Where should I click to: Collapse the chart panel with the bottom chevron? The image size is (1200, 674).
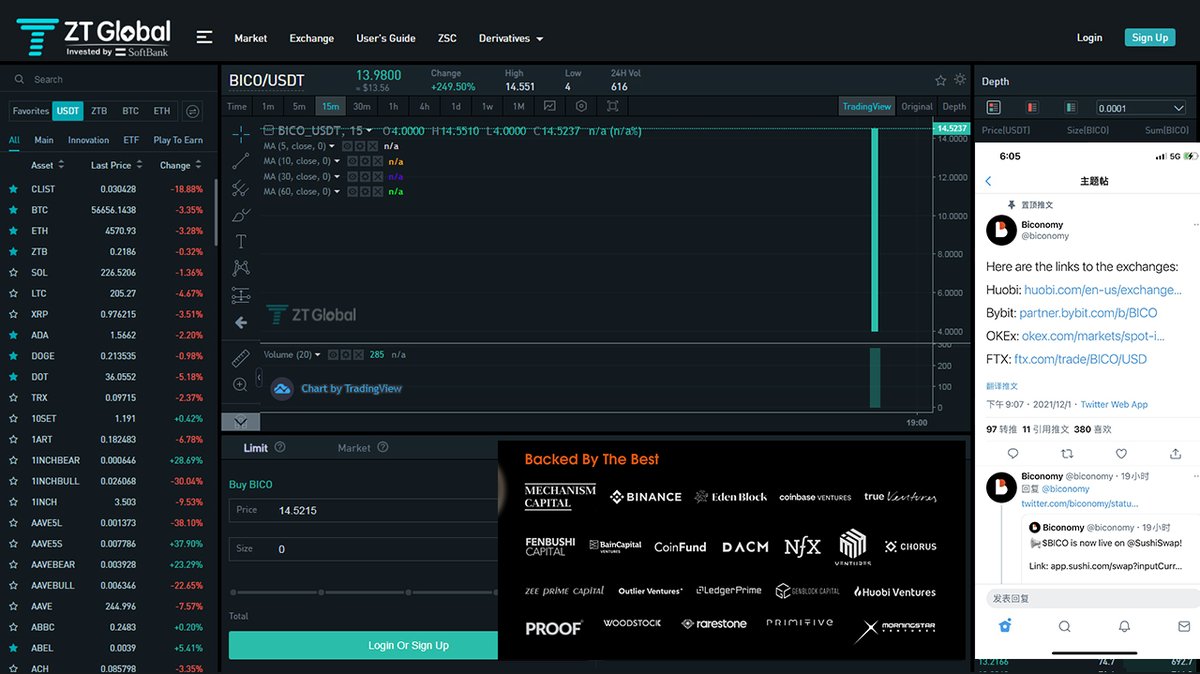point(241,421)
